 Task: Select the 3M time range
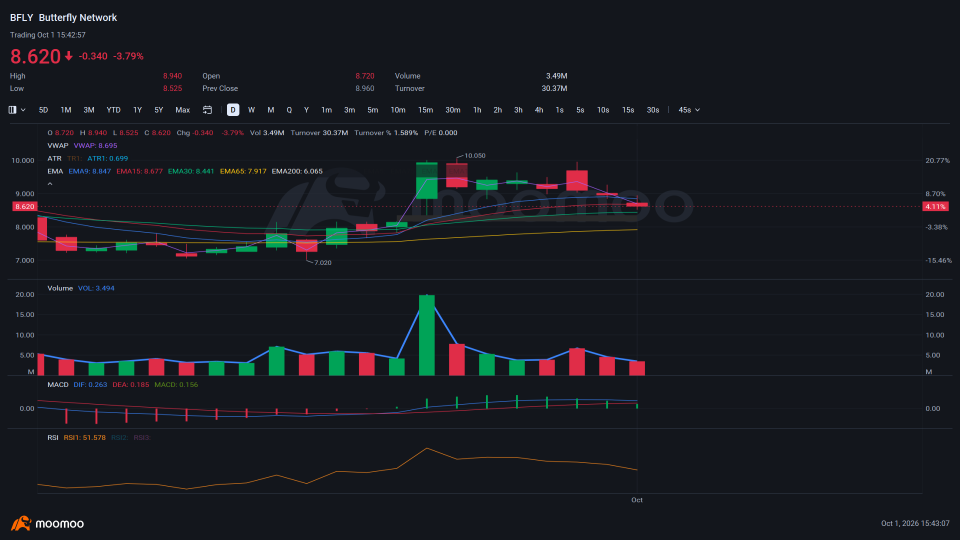coord(89,110)
